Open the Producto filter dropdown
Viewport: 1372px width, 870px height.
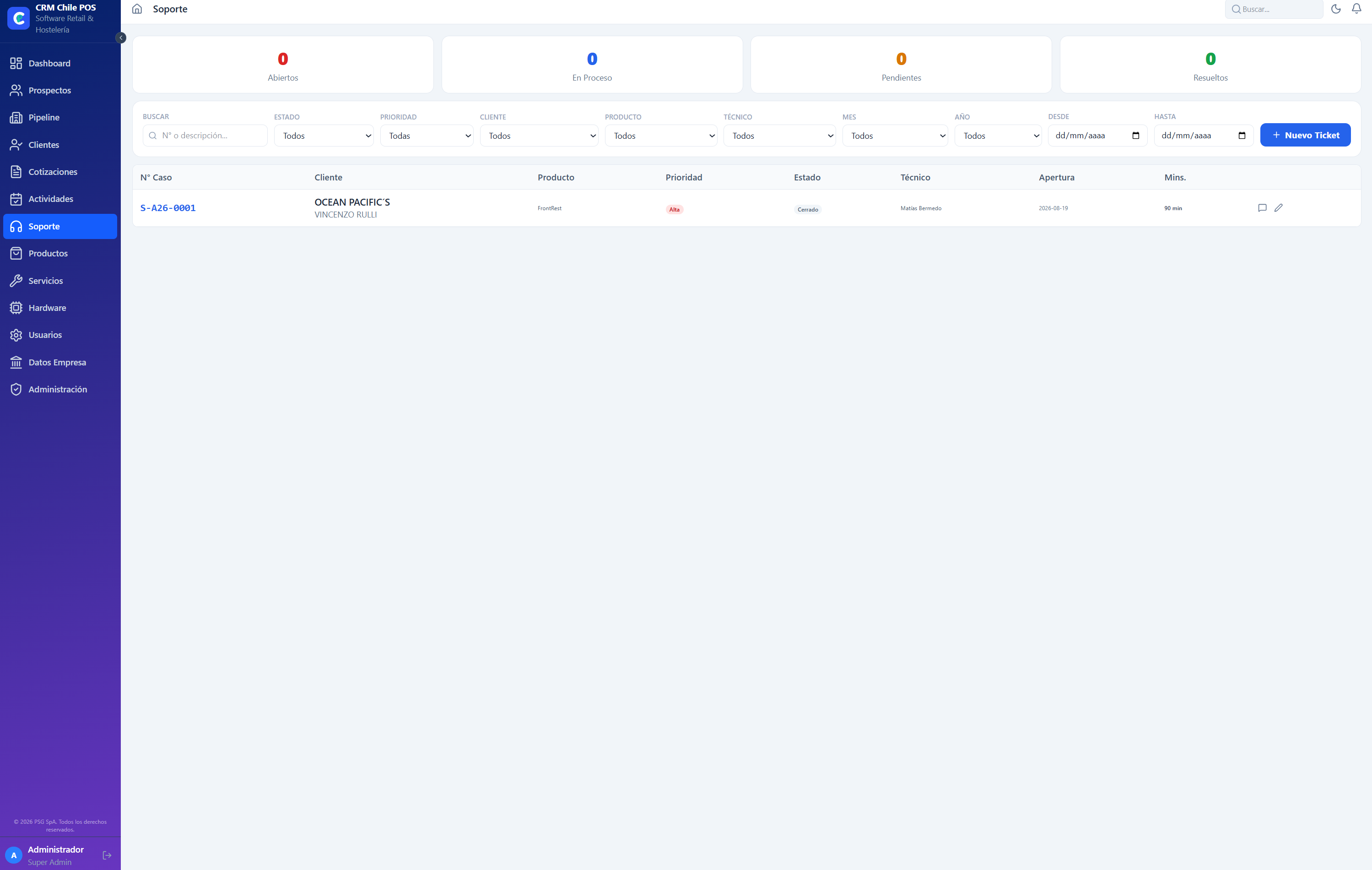click(x=661, y=136)
